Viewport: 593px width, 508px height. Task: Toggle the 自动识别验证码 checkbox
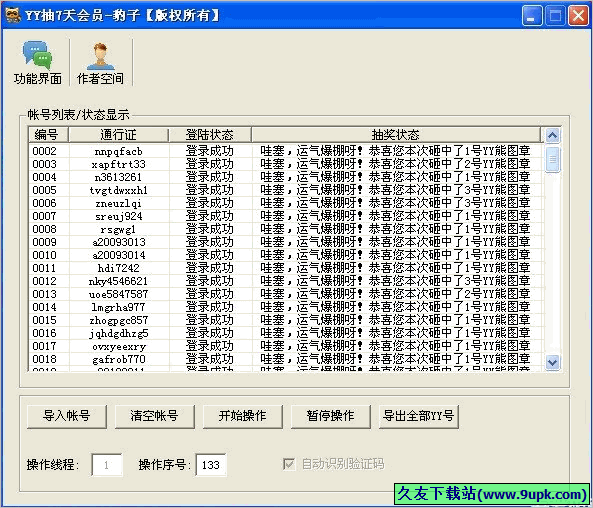(x=289, y=464)
